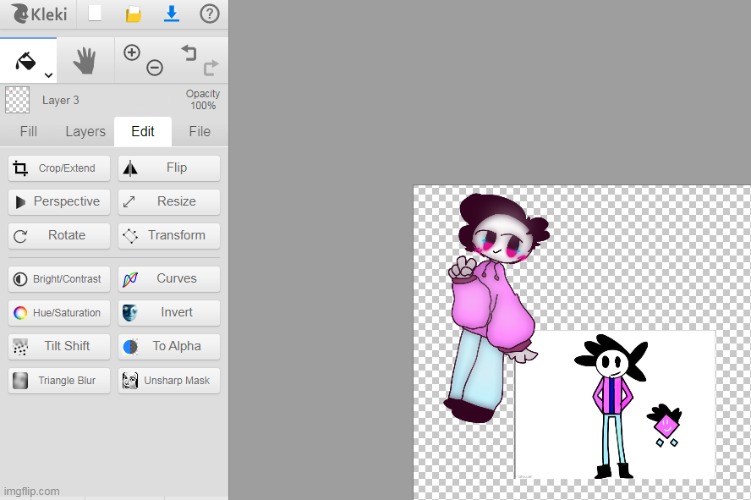The height and width of the screenshot is (500, 751).
Task: Open the Curves adjustment
Action: click(x=169, y=279)
